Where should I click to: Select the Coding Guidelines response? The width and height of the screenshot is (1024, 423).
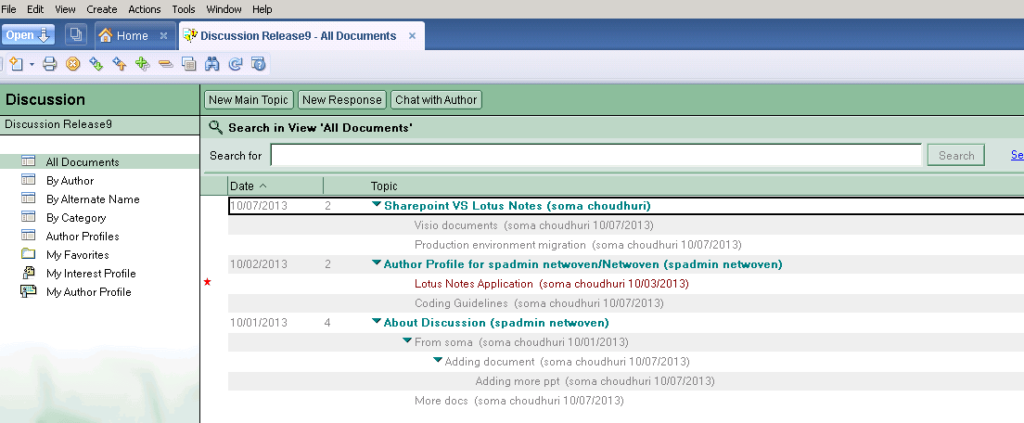click(x=539, y=304)
